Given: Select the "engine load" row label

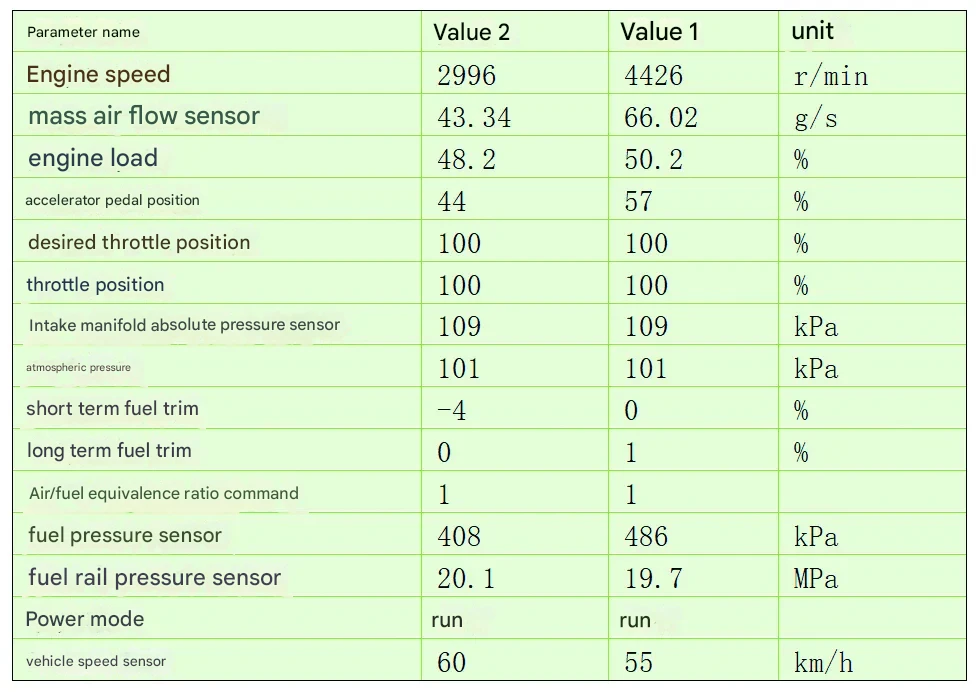Looking at the screenshot, I should click(93, 158).
